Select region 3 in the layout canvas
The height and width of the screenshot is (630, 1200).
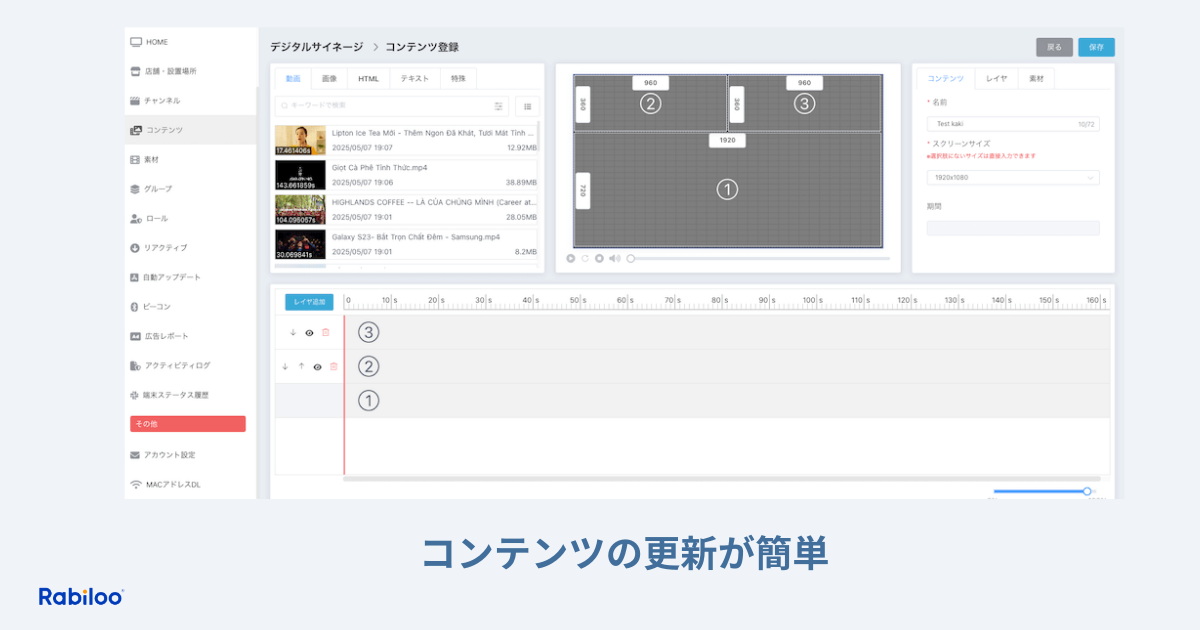click(805, 103)
